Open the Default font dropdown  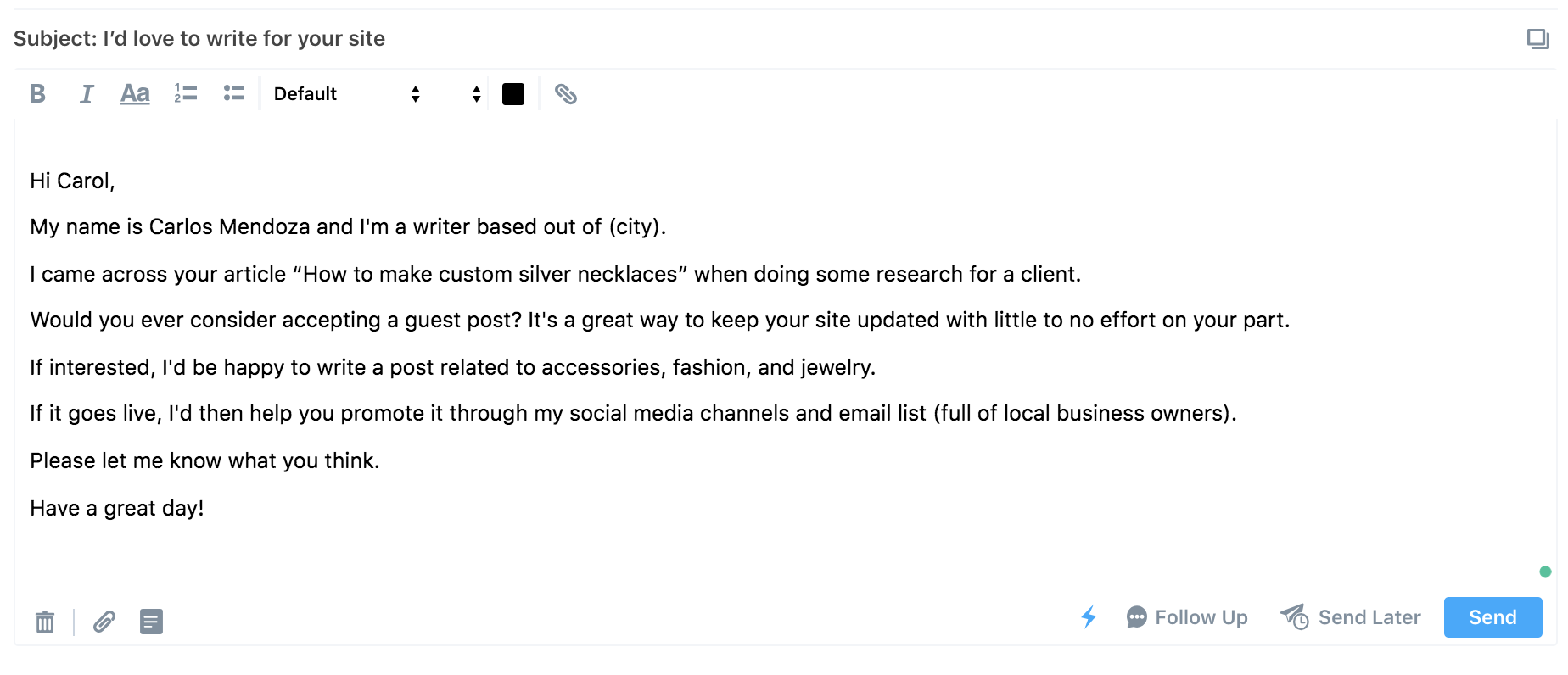pos(346,94)
